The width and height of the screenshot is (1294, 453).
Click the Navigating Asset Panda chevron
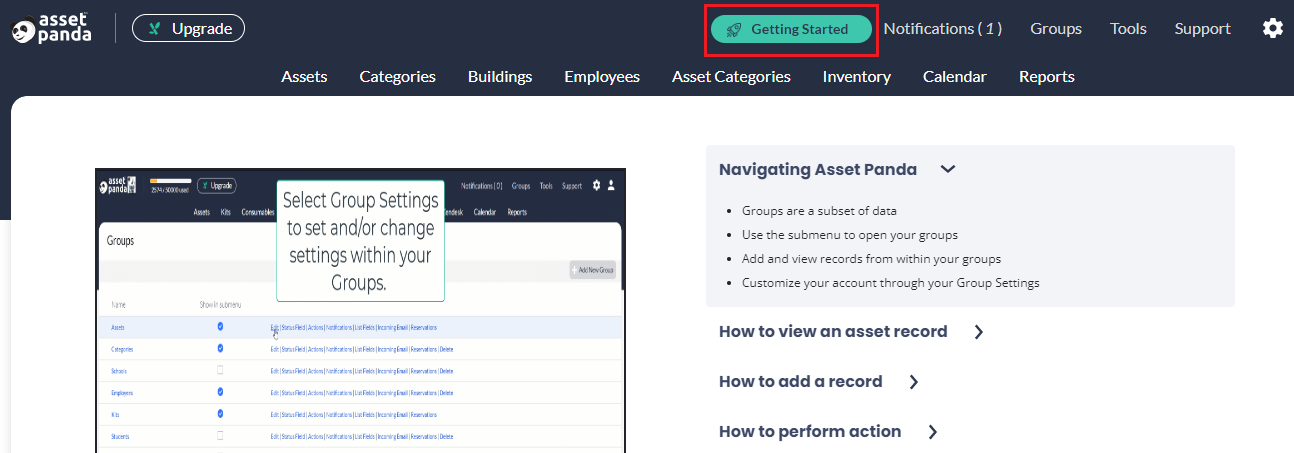pos(948,169)
